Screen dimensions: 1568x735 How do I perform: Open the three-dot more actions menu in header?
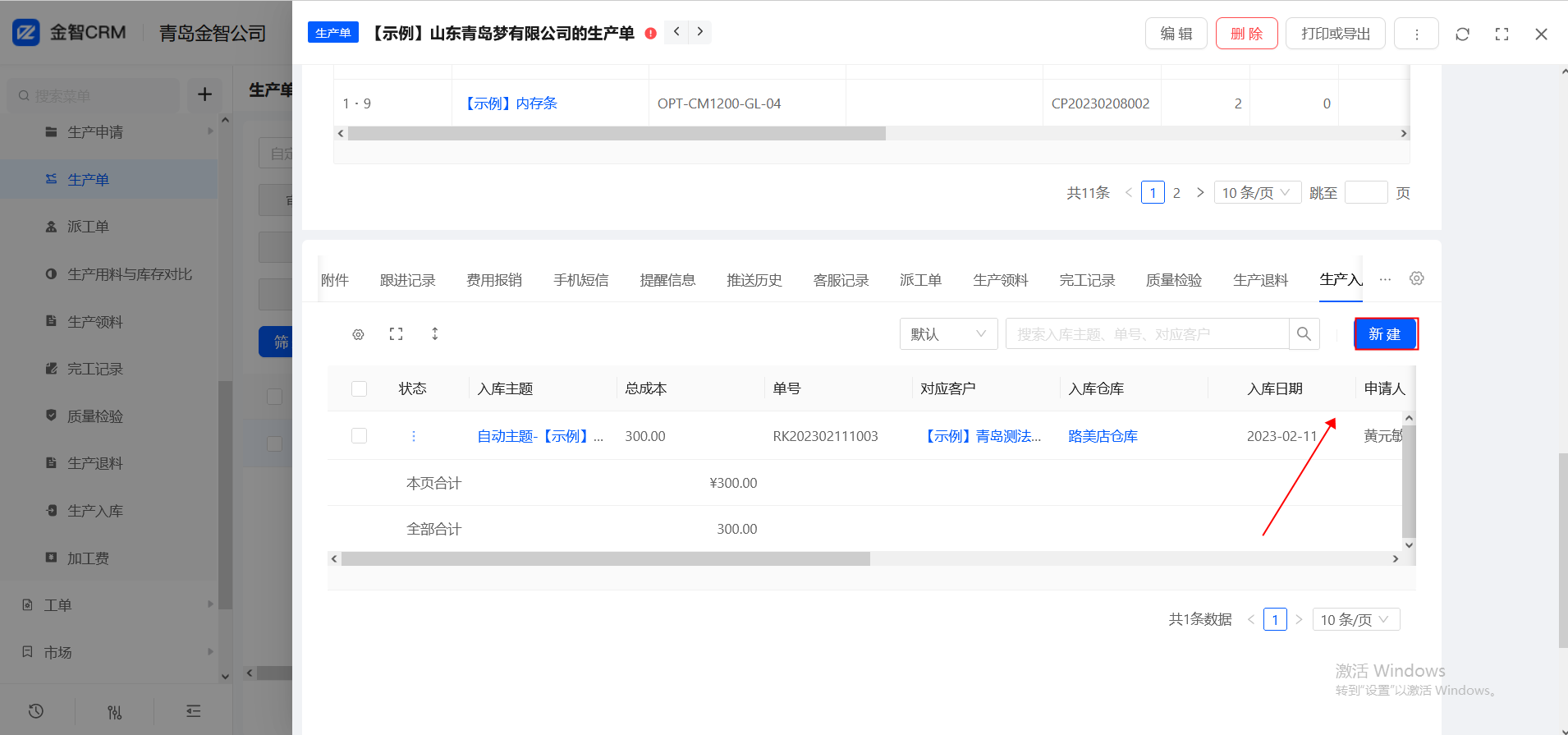coord(1416,34)
